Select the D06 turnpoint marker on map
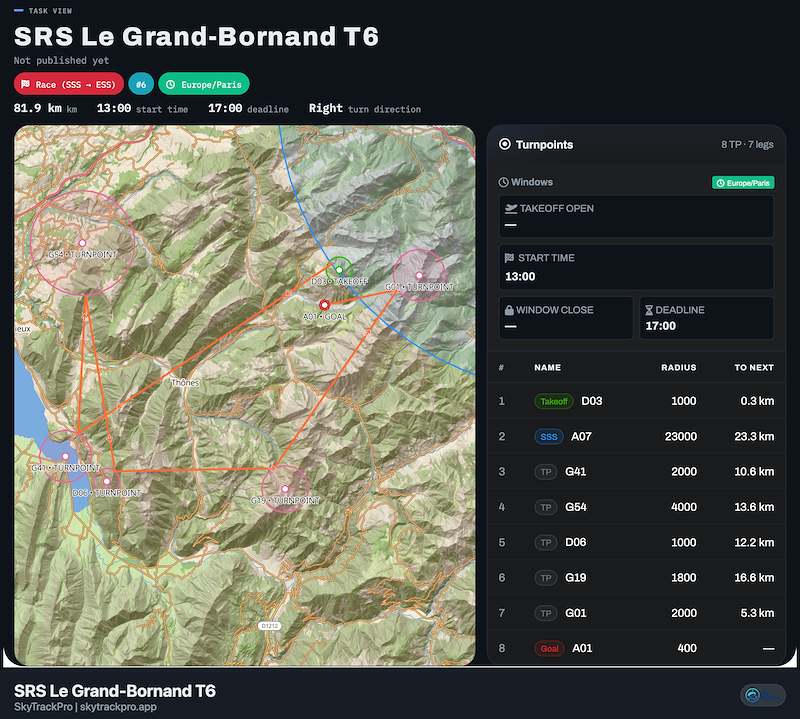Image resolution: width=800 pixels, height=719 pixels. pyautogui.click(x=106, y=481)
